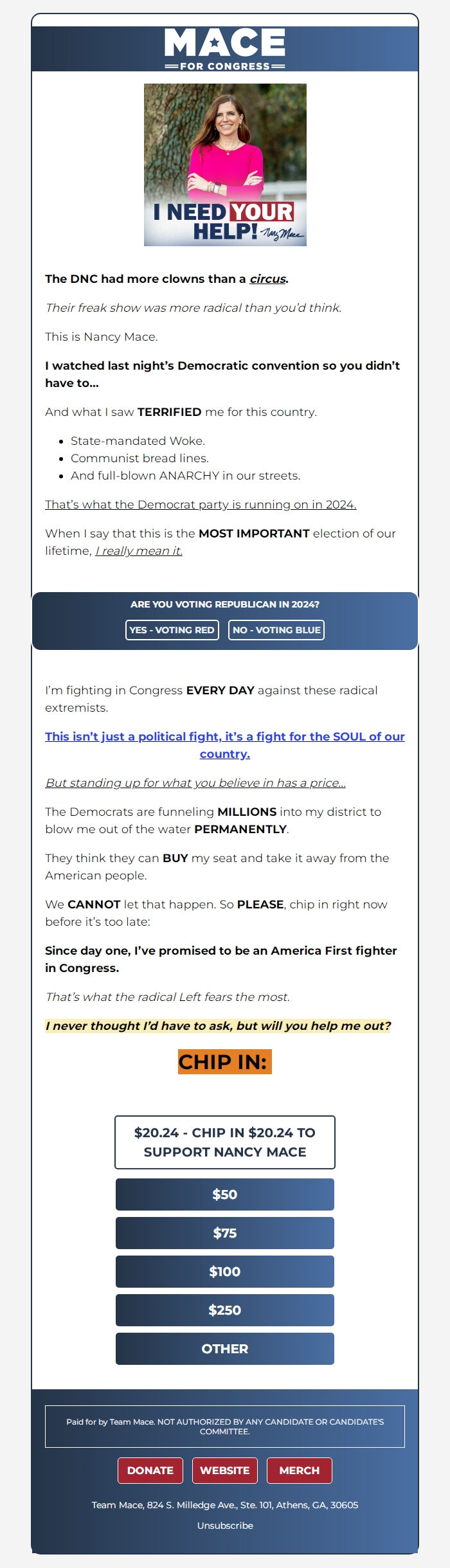Open the circus hyperlink
Image resolution: width=450 pixels, height=1568 pixels.
271,279
